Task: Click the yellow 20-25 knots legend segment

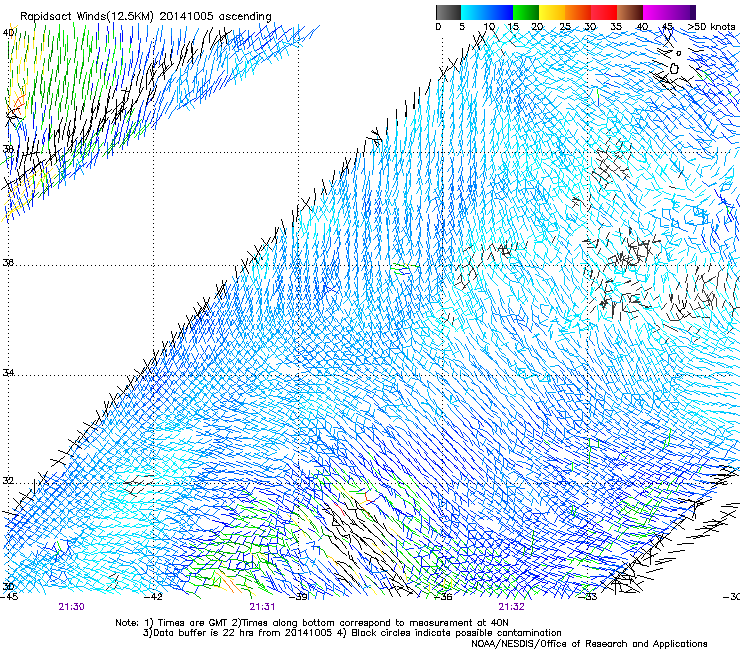Action: coord(552,12)
